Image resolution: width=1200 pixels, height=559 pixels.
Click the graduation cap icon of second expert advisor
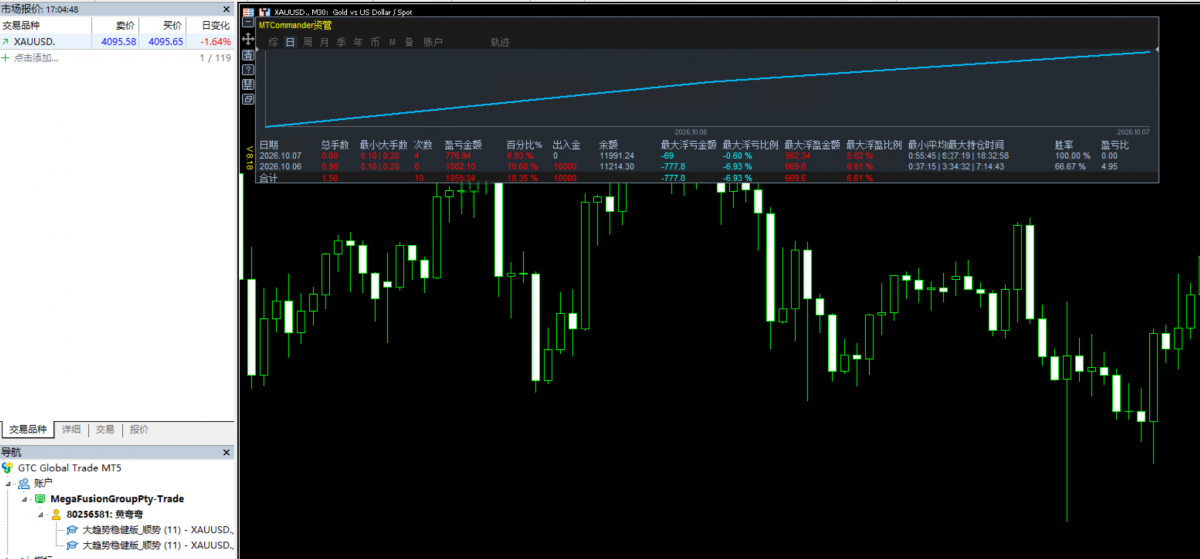(72, 546)
